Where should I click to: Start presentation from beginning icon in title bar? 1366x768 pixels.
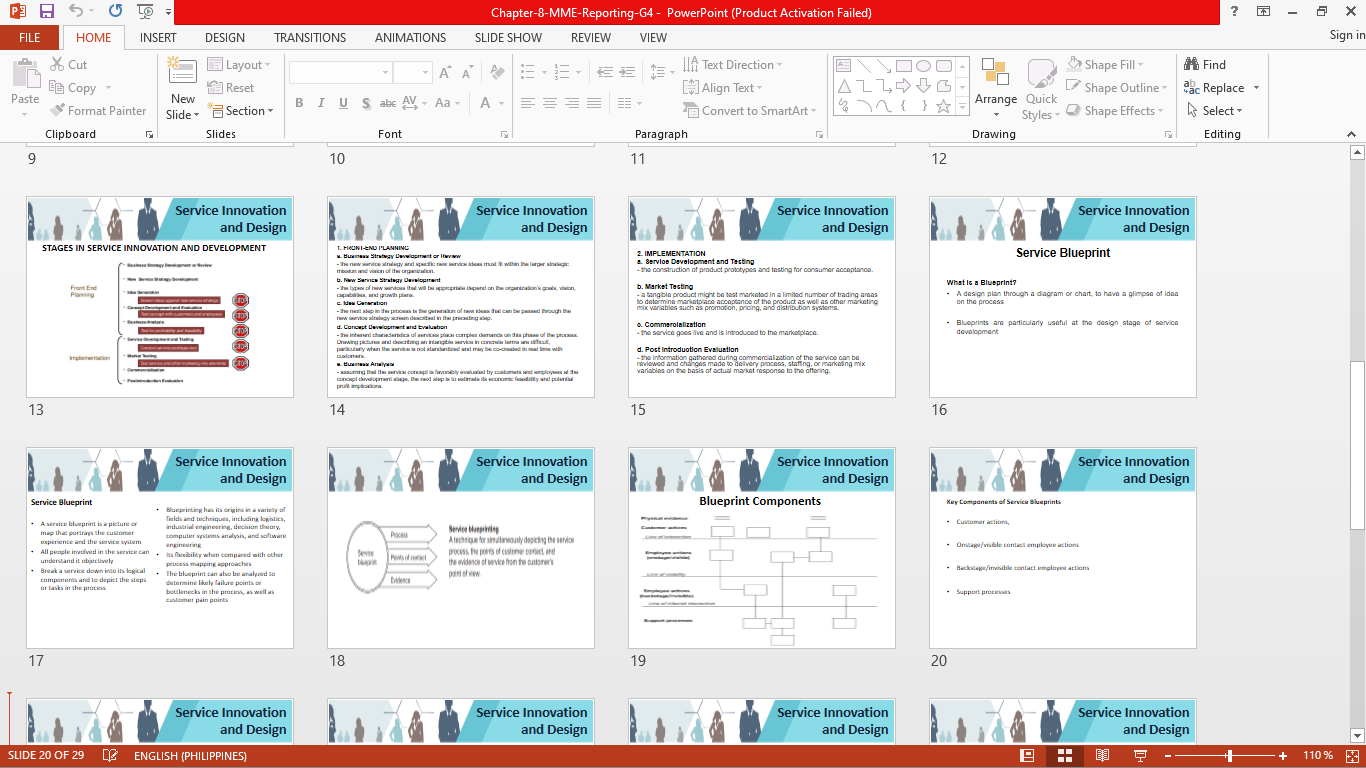click(145, 12)
